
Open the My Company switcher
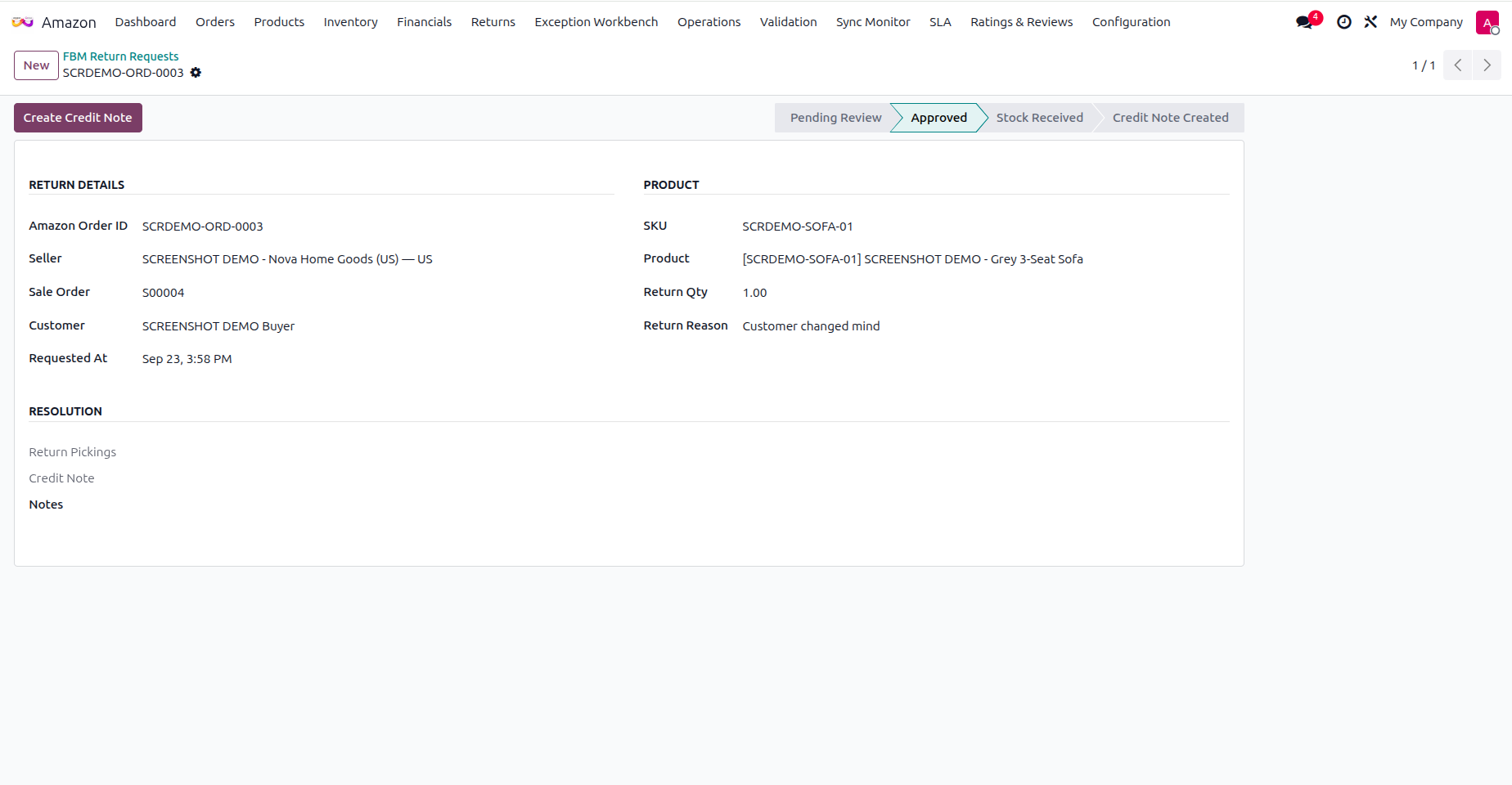pos(1426,22)
